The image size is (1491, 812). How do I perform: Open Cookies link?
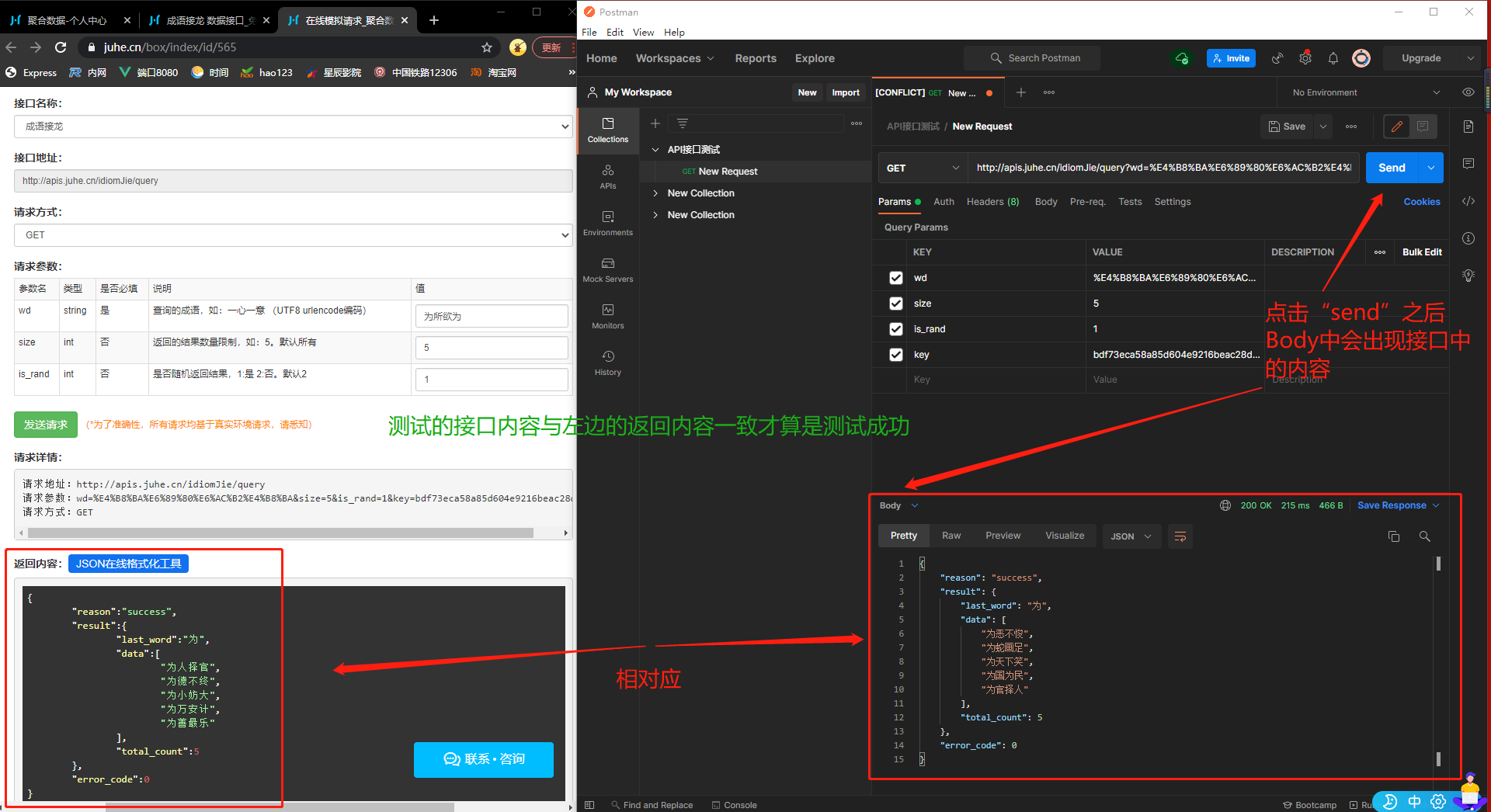click(1422, 202)
